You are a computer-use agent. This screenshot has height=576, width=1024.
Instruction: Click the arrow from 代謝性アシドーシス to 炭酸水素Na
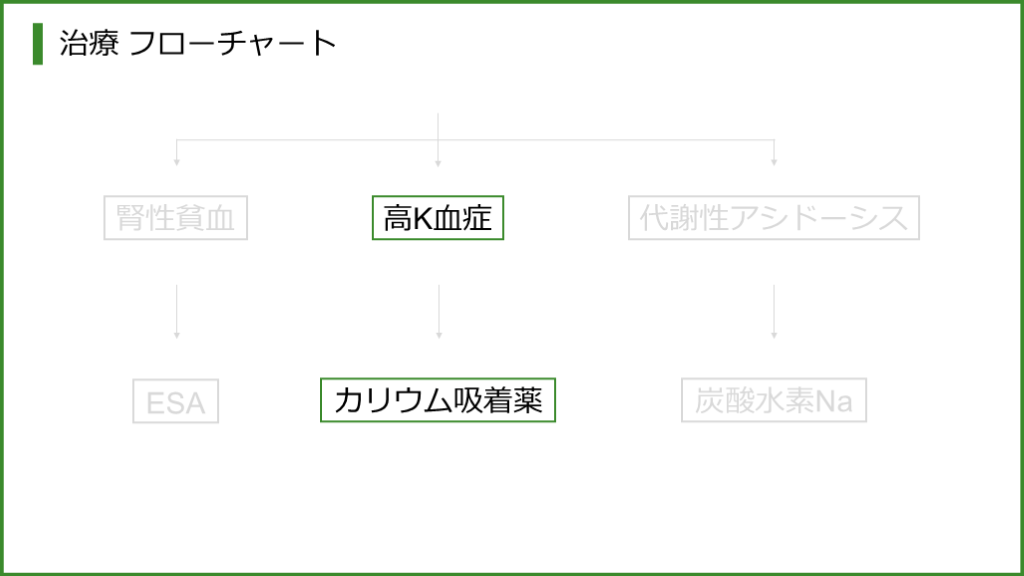(773, 310)
